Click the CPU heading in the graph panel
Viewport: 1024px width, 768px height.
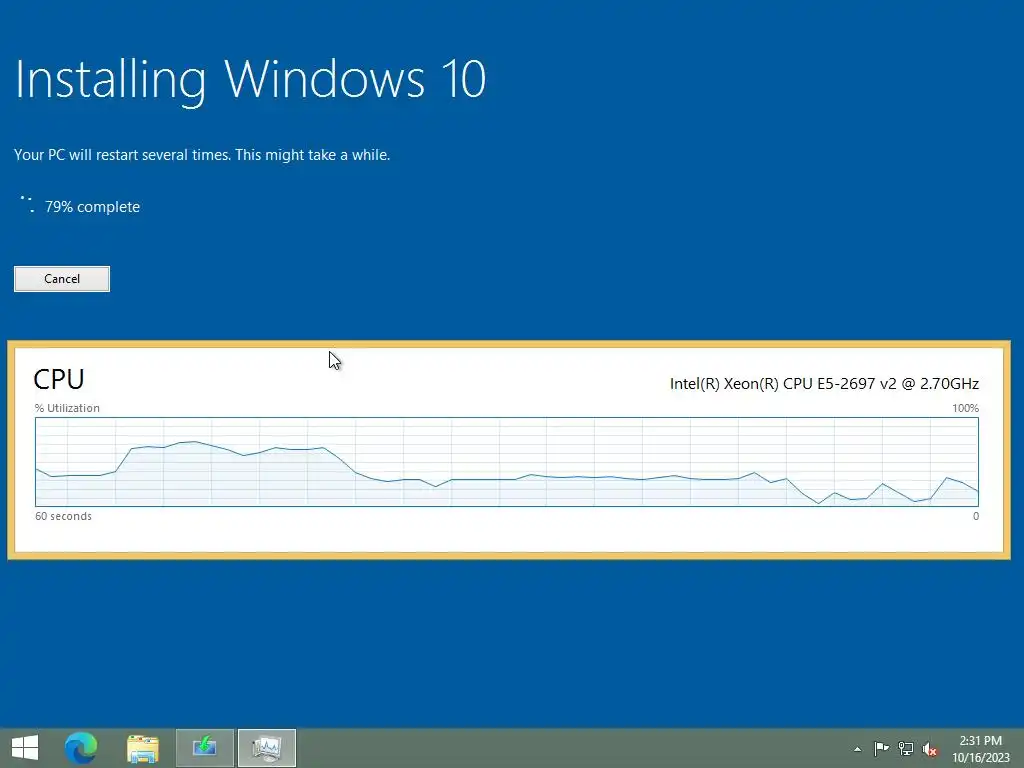tap(59, 379)
